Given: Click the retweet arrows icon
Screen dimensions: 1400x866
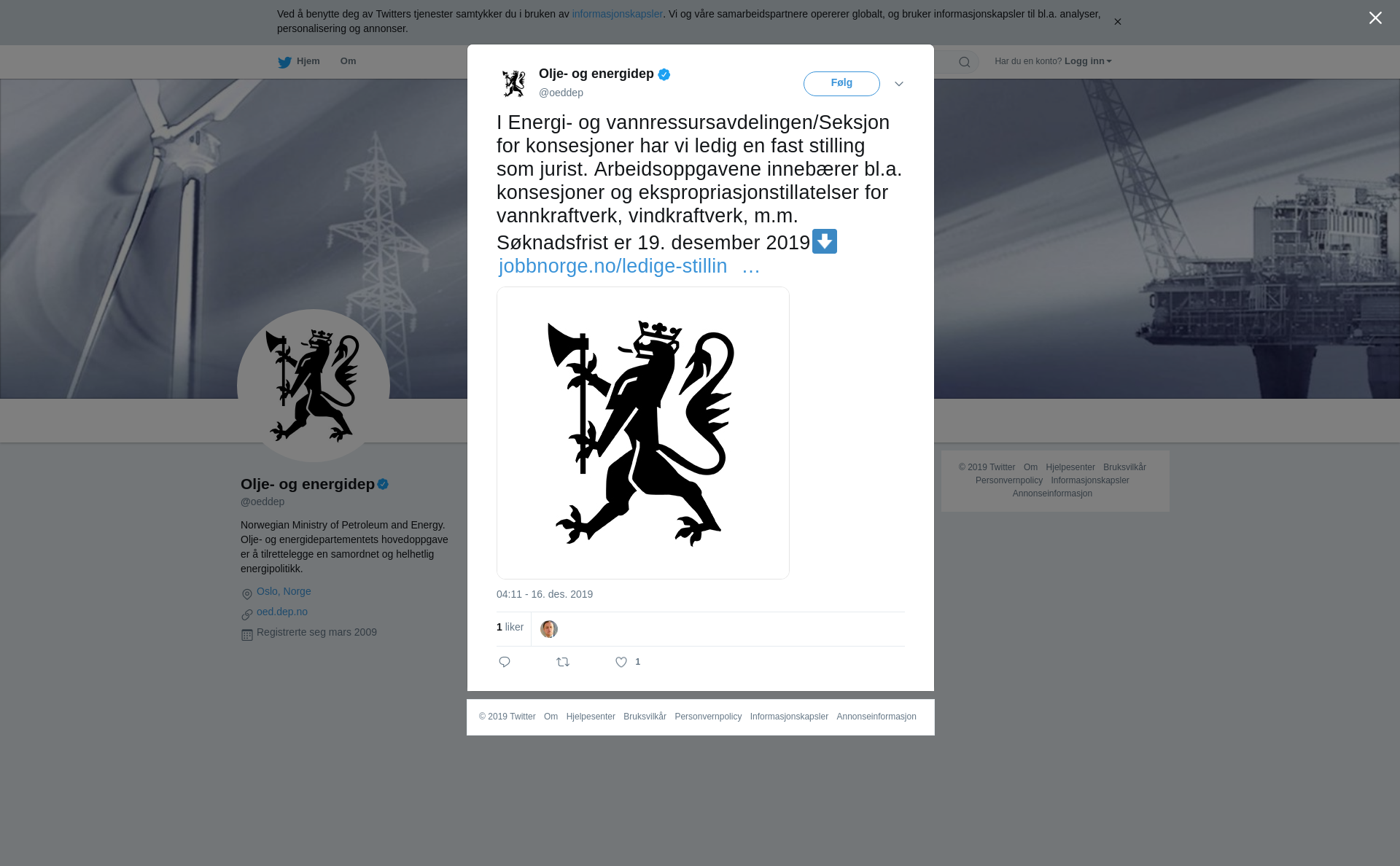Looking at the screenshot, I should click(563, 662).
